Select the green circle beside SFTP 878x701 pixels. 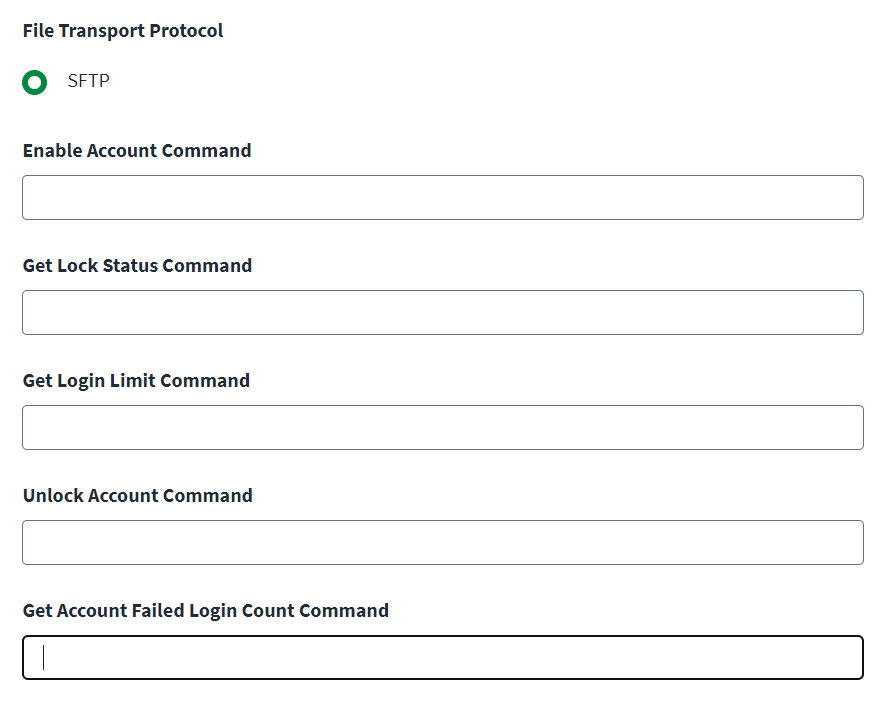pos(34,82)
